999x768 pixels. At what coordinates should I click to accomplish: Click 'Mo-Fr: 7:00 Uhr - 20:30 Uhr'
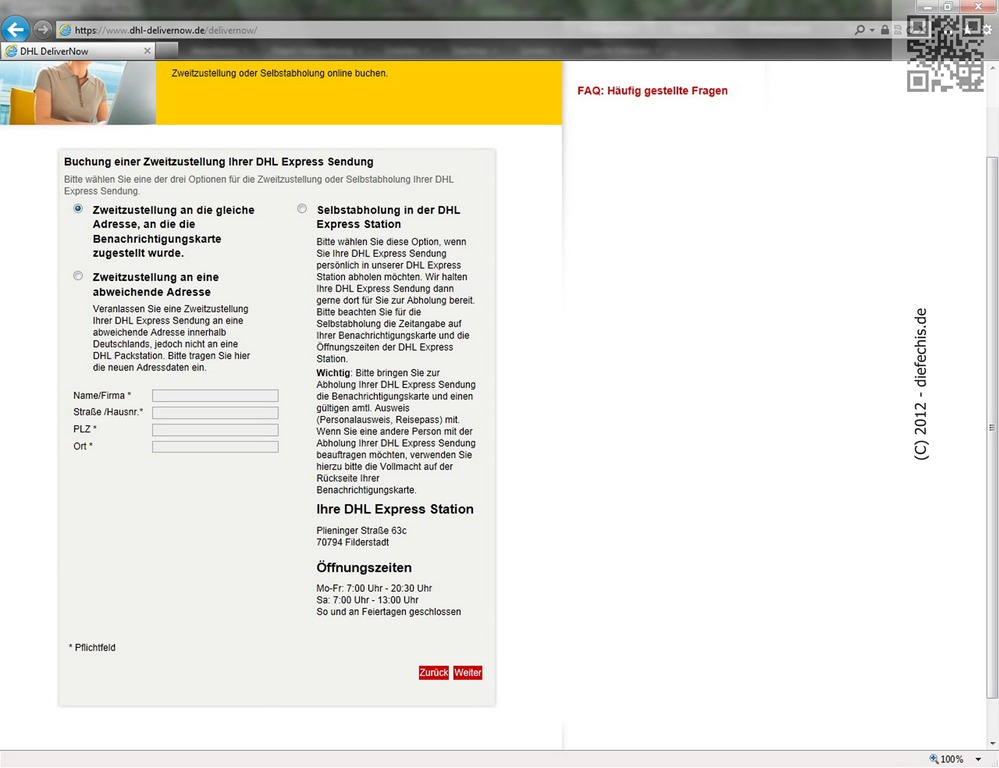374,588
